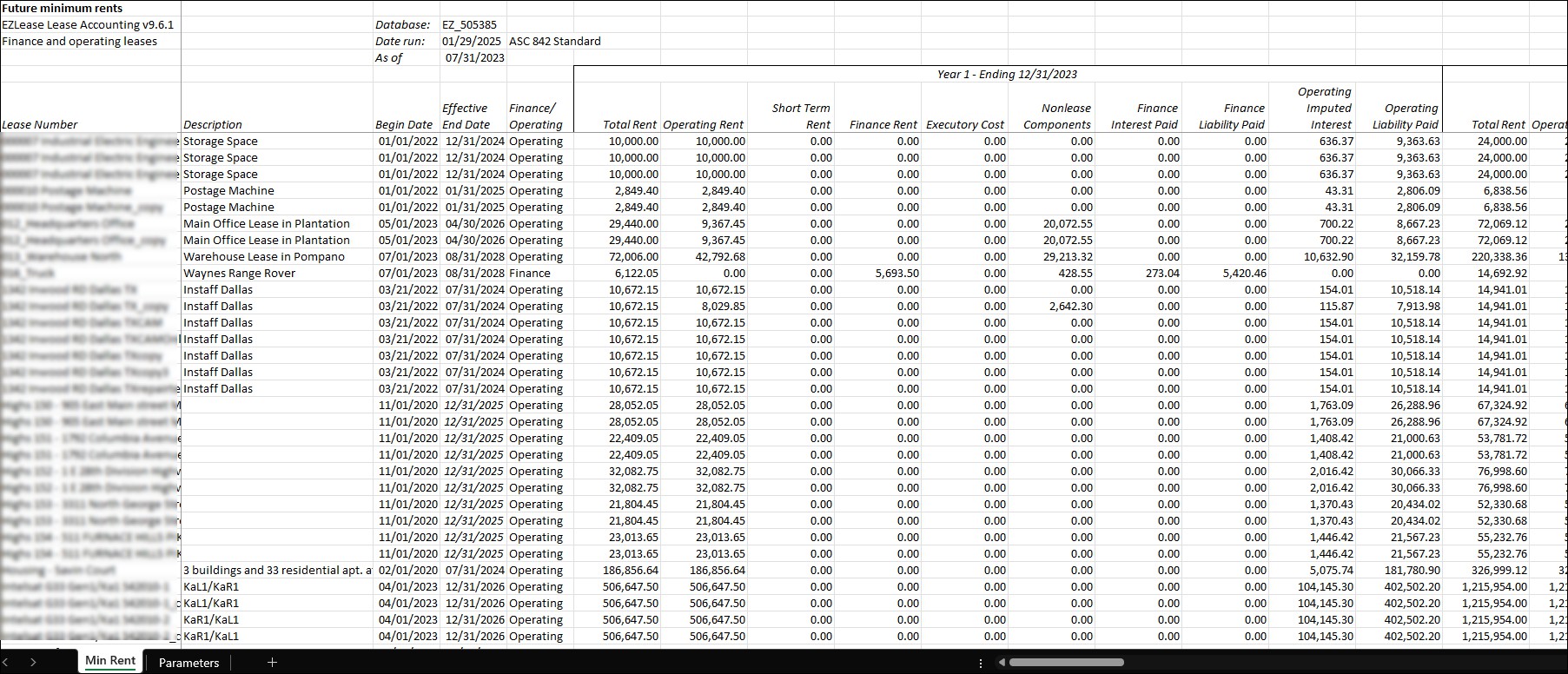The height and width of the screenshot is (674, 1568).
Task: Select the nonlease components value 29,213.32
Action: click(1068, 256)
